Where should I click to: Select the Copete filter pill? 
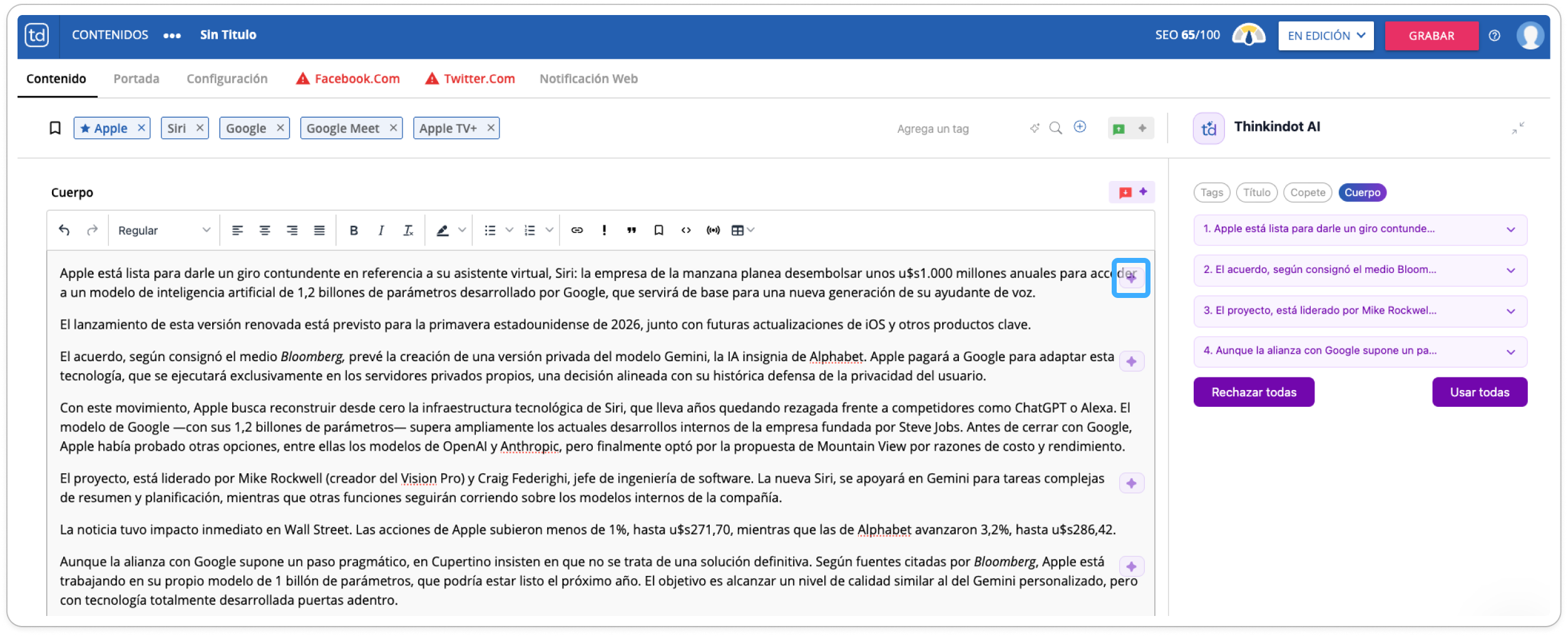1308,193
